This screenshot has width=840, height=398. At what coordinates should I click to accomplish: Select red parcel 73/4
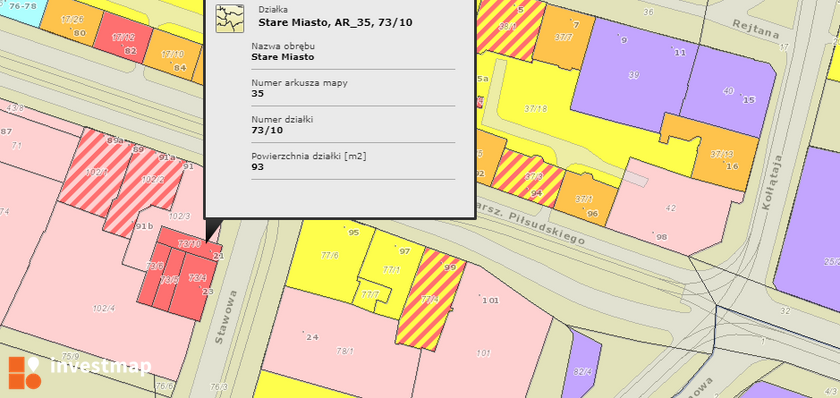(197, 282)
